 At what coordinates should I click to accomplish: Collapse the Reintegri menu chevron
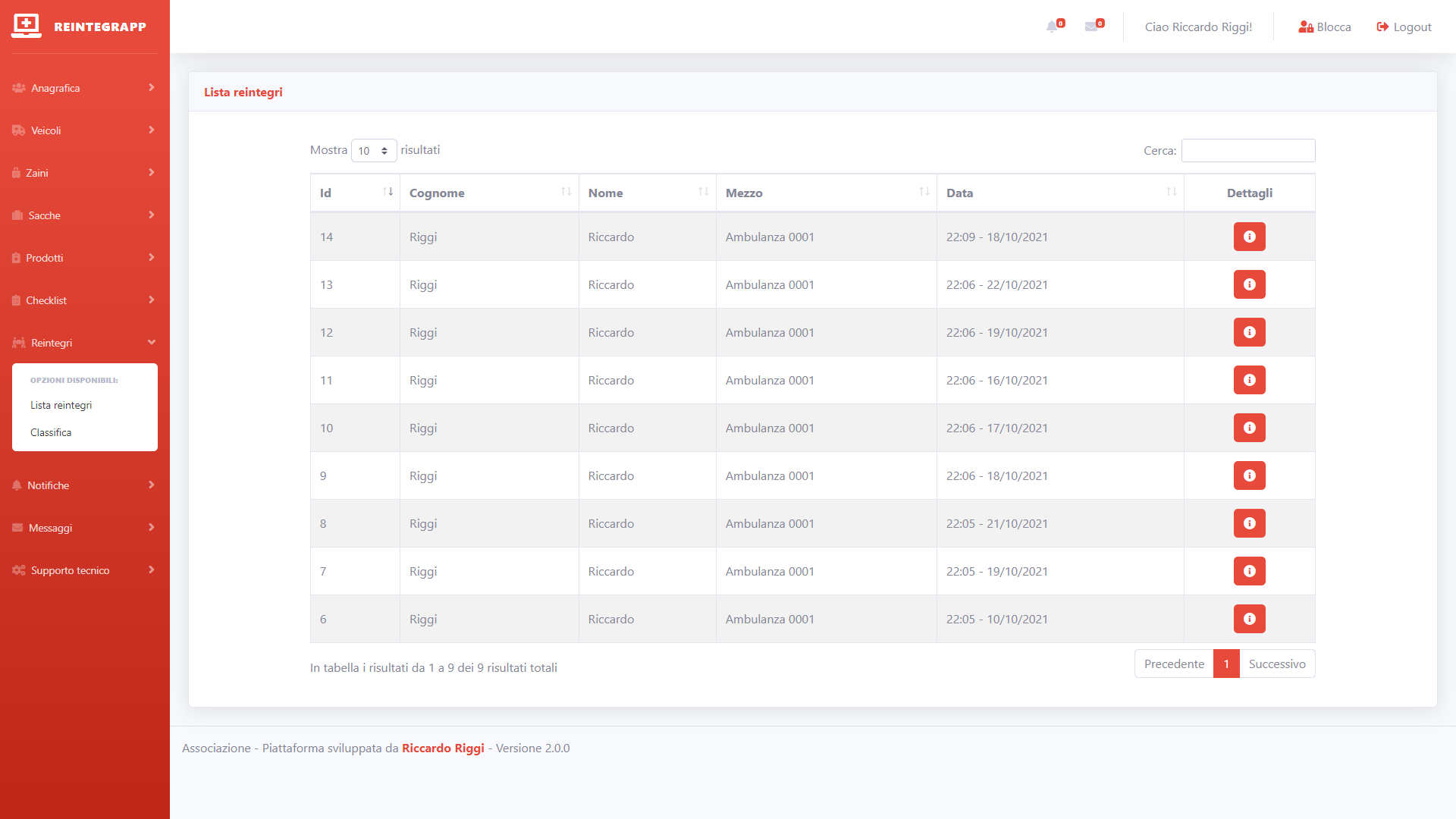tap(152, 343)
